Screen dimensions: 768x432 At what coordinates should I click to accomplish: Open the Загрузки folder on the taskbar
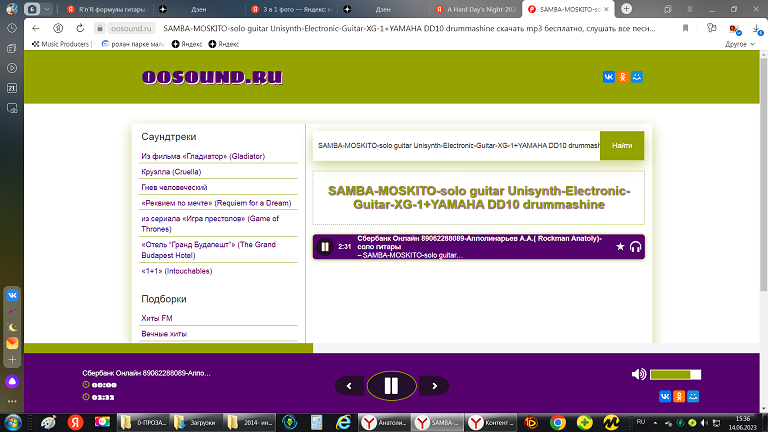click(x=196, y=422)
